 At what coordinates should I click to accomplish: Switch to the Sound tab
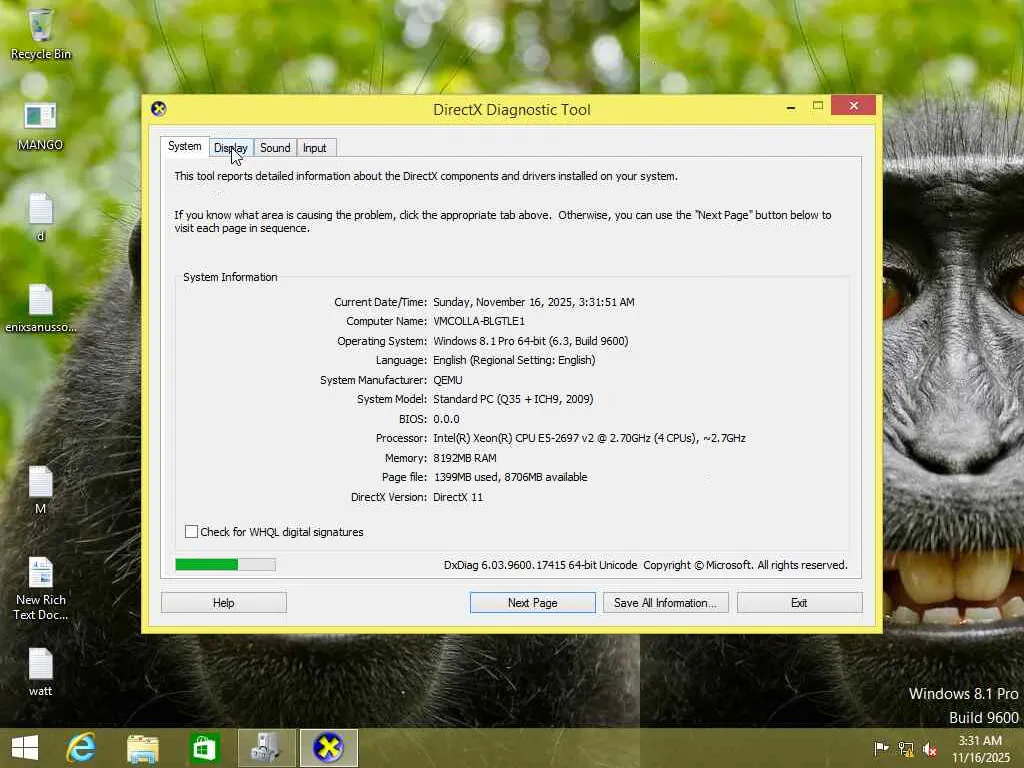275,148
